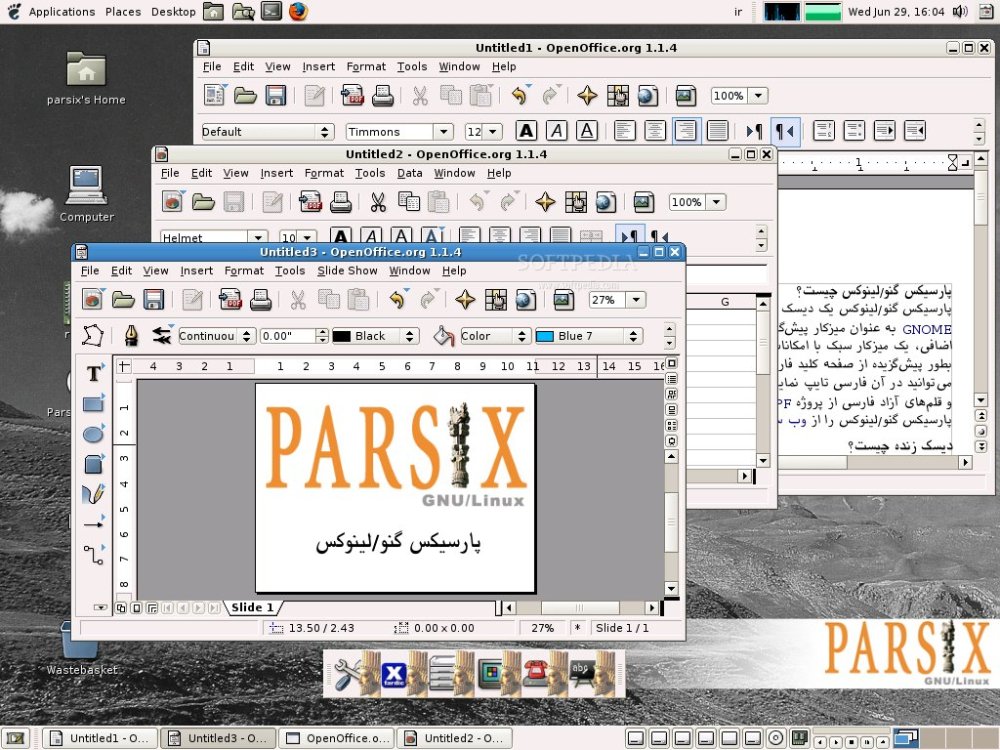Launch terminal from the top panel
Image resolution: width=1000 pixels, height=750 pixels.
point(271,11)
